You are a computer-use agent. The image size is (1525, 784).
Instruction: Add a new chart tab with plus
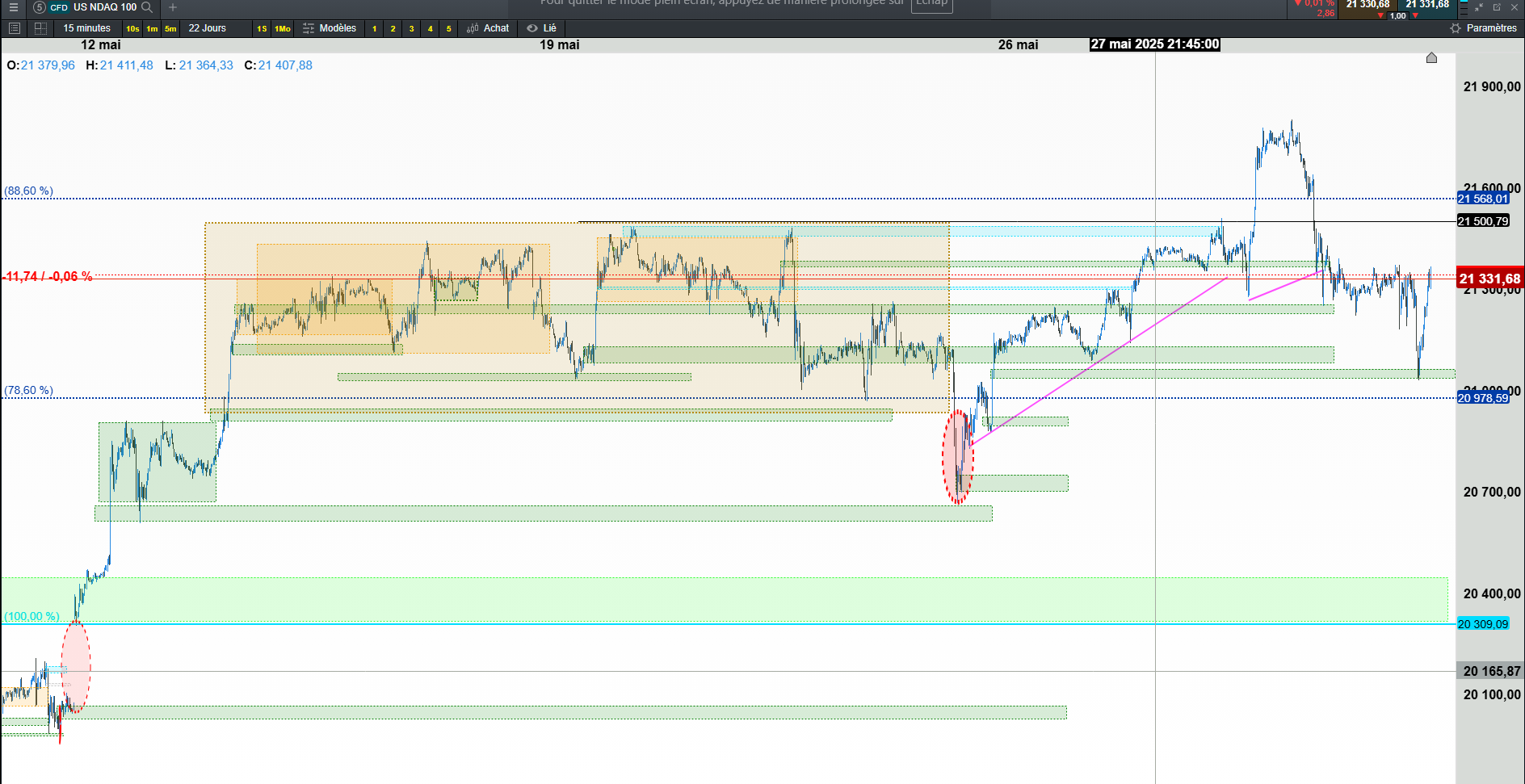(x=172, y=7)
